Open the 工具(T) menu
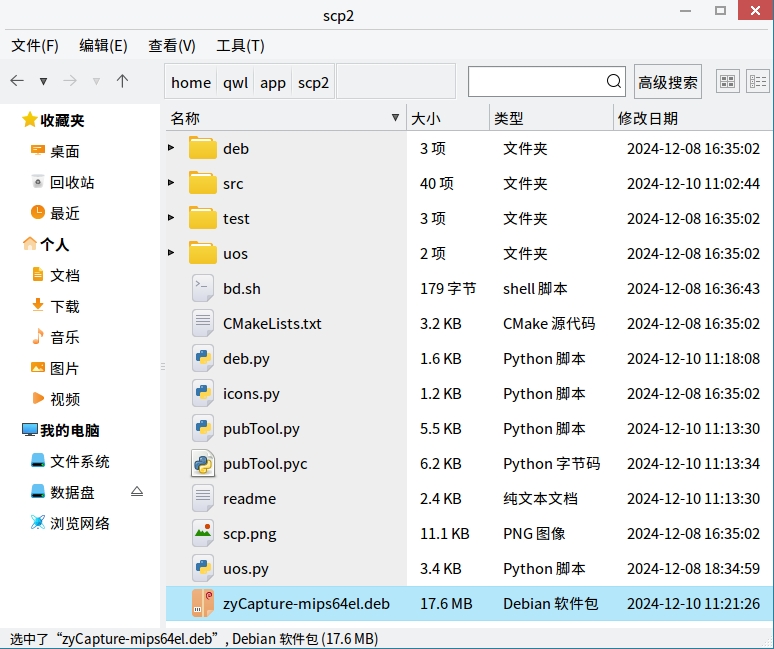Image resolution: width=774 pixels, height=649 pixels. [x=240, y=46]
